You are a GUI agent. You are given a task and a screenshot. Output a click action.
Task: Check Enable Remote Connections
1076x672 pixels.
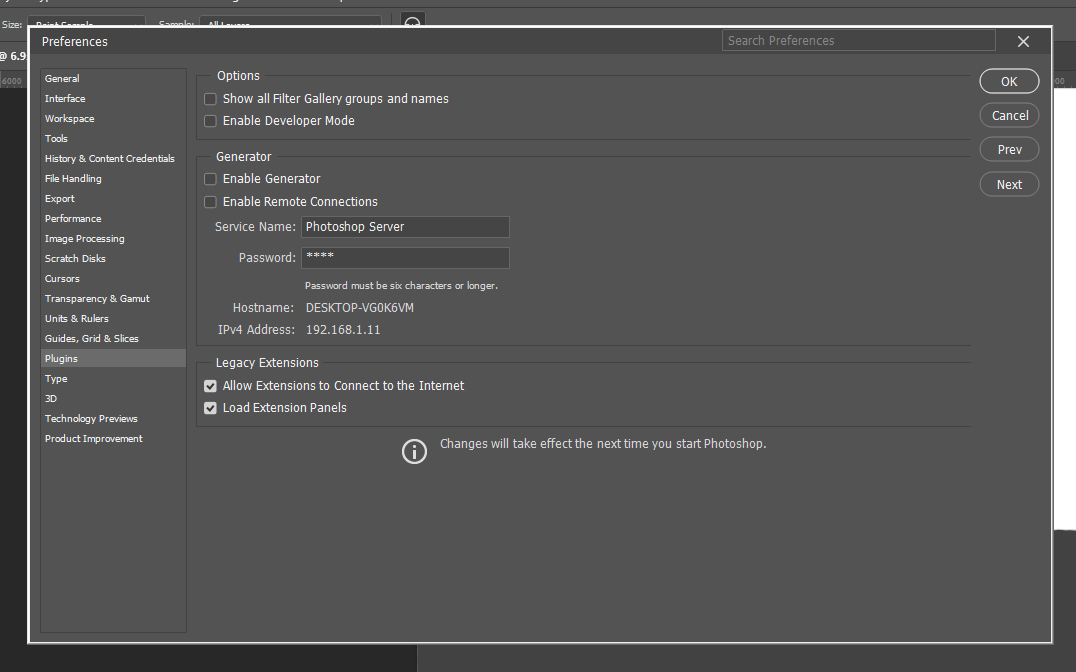coord(210,201)
